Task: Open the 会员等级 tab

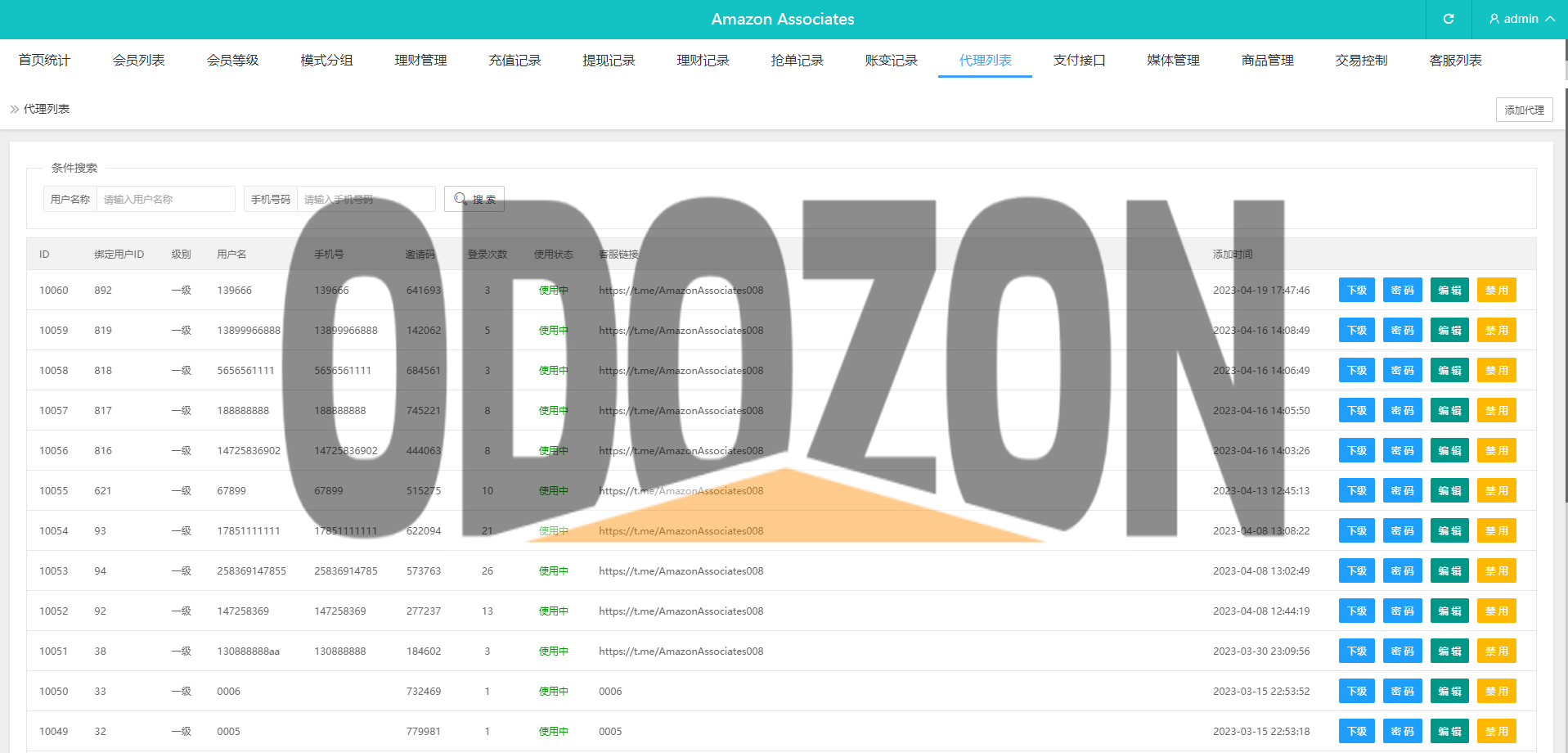Action: [232, 61]
